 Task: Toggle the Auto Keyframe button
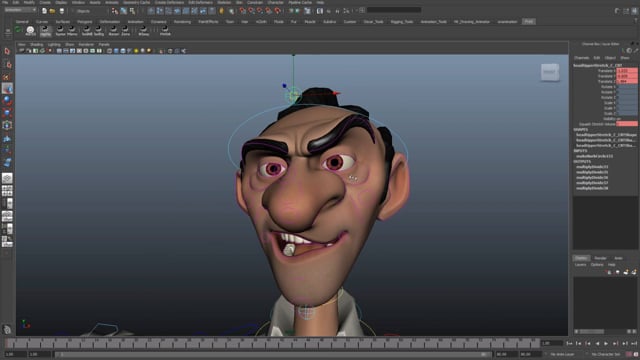coord(629,354)
